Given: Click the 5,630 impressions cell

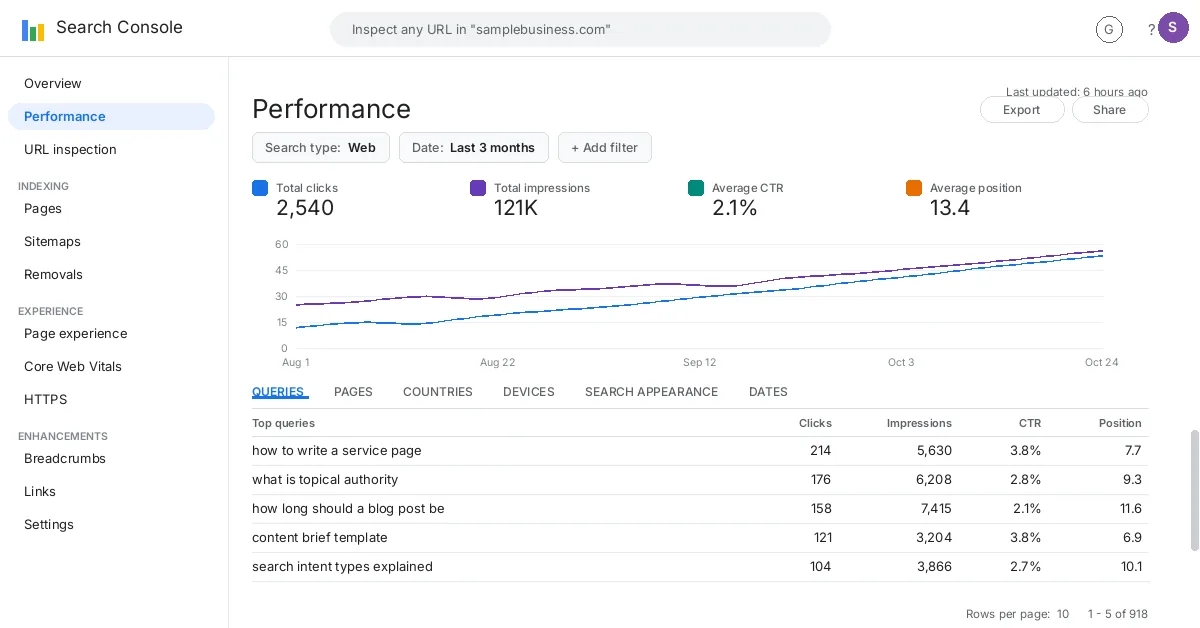Looking at the screenshot, I should pyautogui.click(x=934, y=451).
